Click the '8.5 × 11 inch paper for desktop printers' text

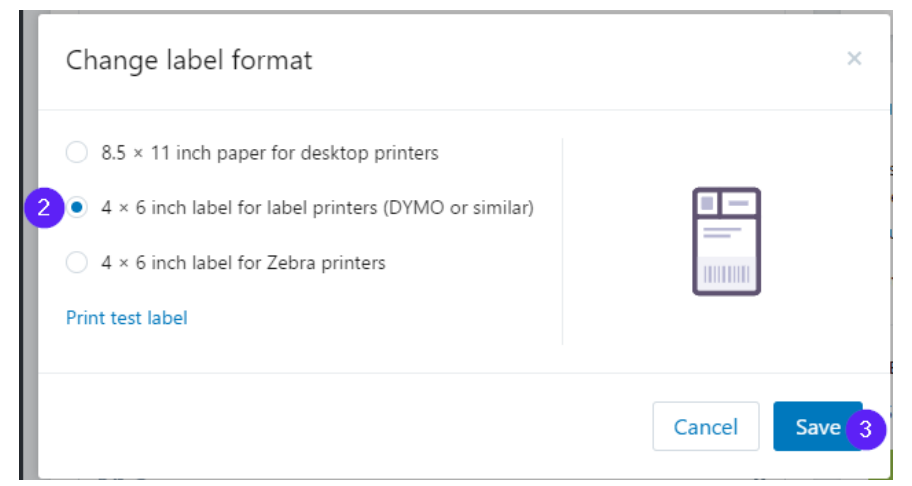click(x=270, y=153)
